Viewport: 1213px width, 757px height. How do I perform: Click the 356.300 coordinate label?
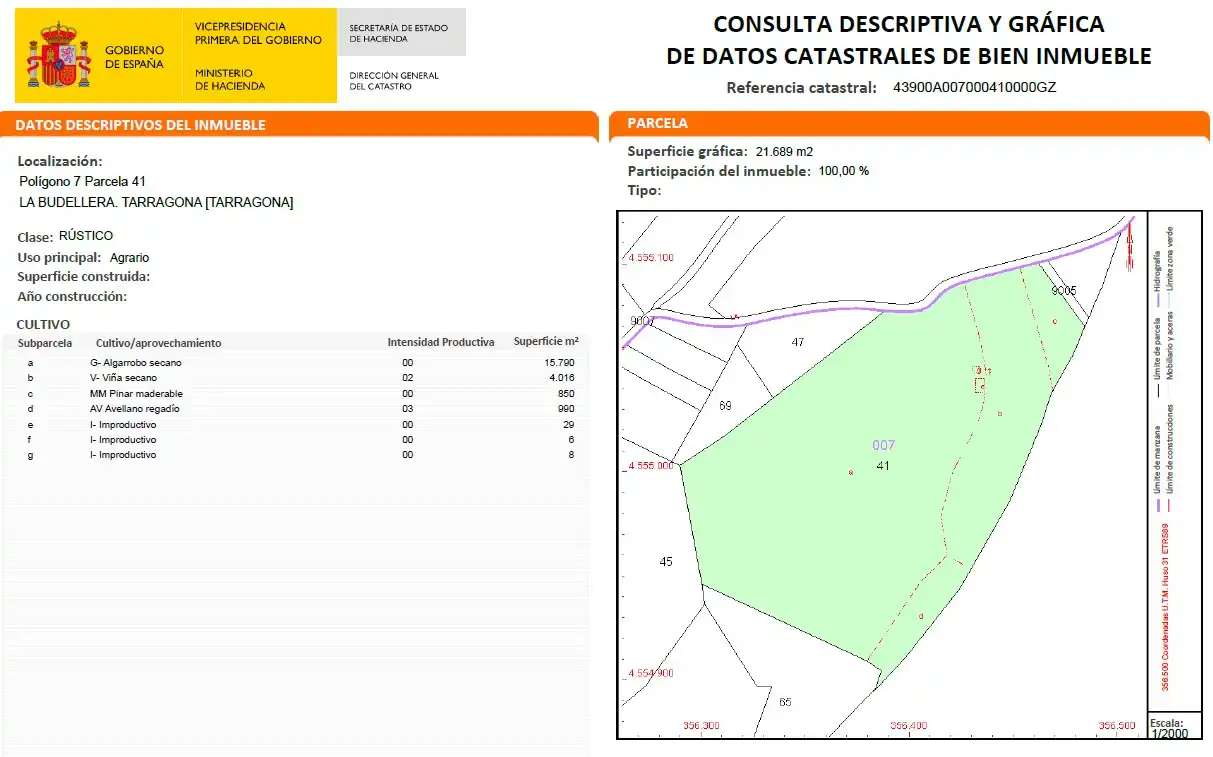pos(701,726)
